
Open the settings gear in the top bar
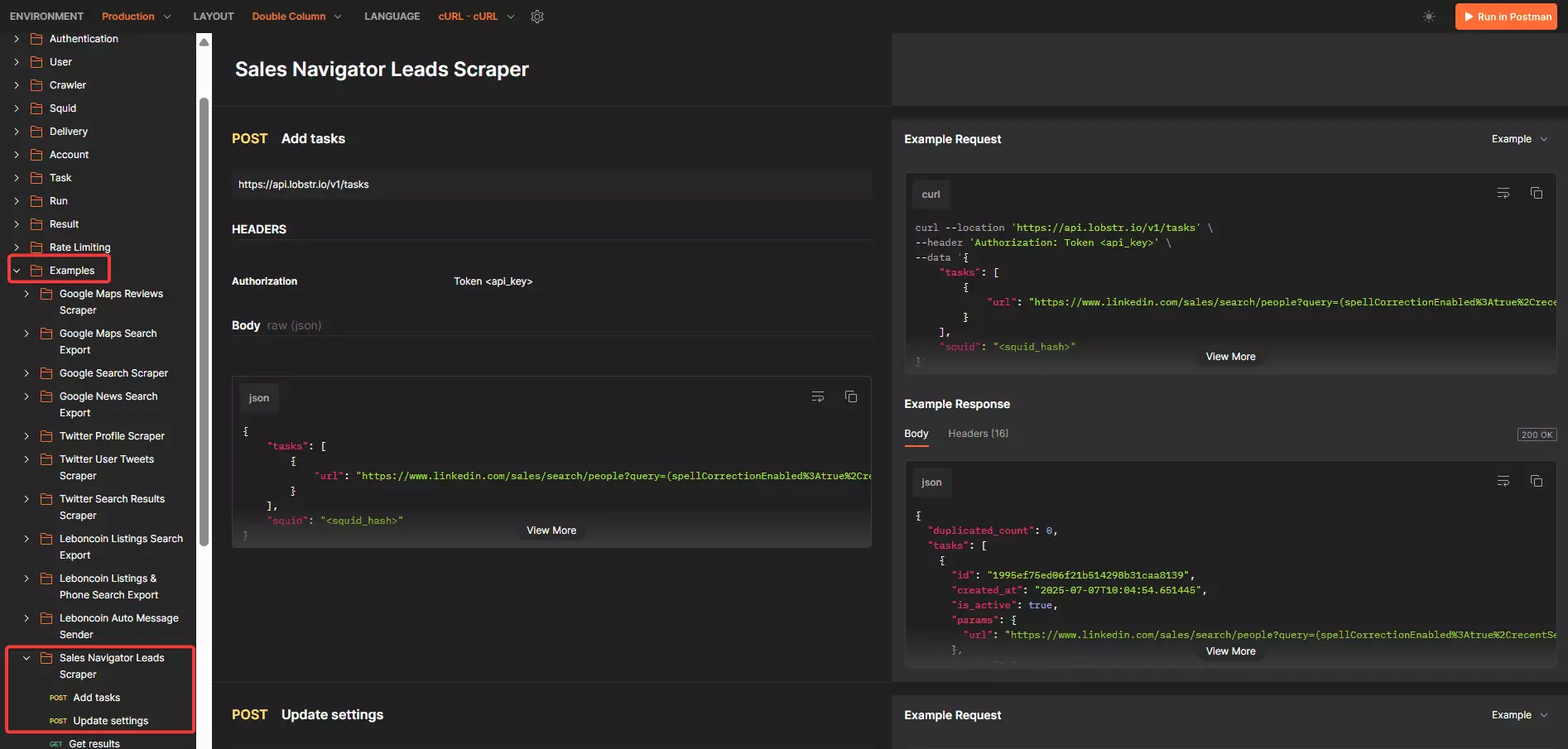[x=536, y=16]
